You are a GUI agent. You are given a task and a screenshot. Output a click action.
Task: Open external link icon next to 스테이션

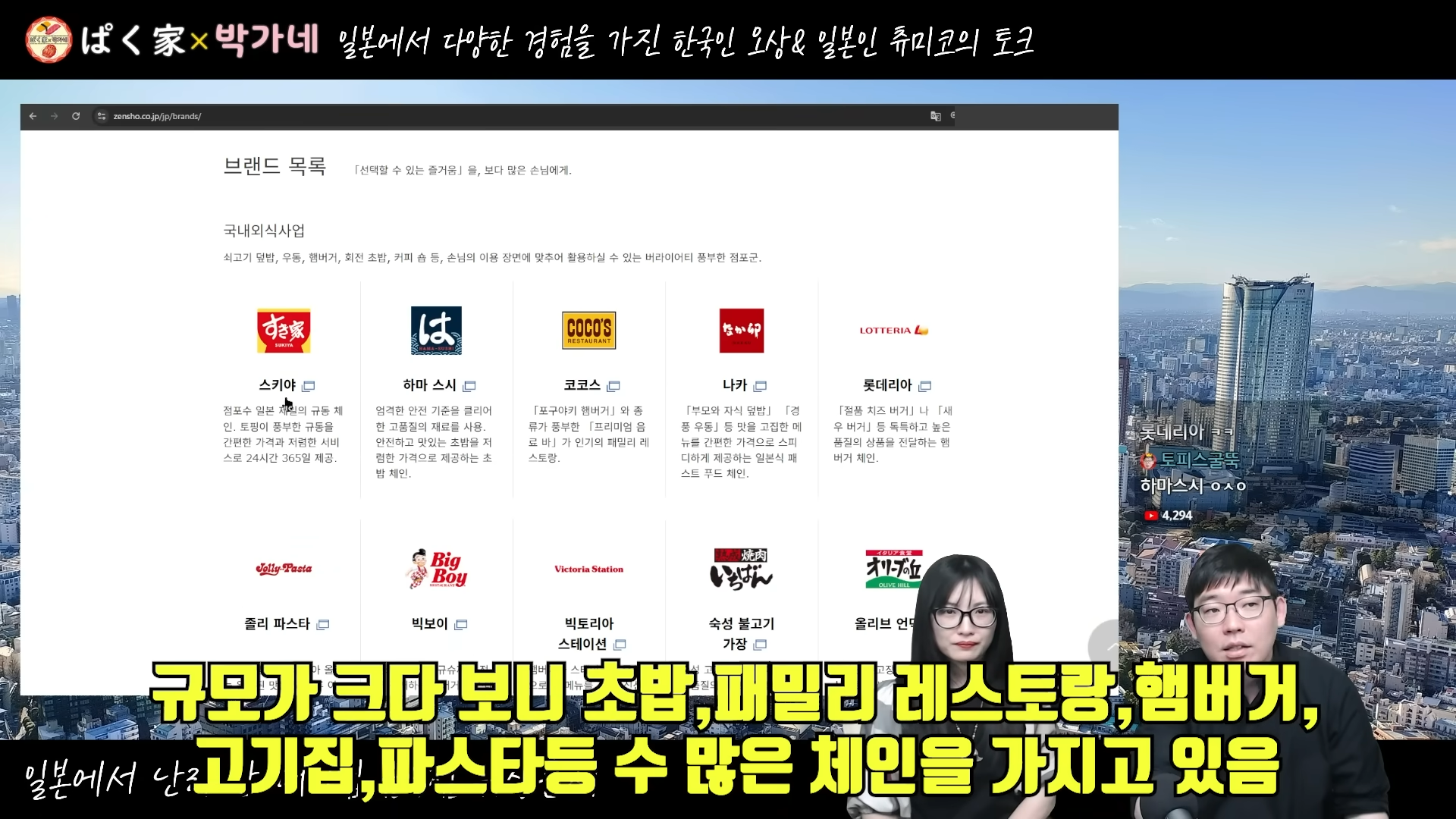click(620, 645)
